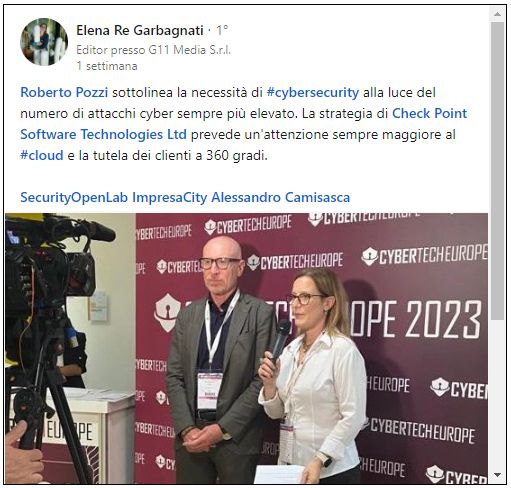Open the Roberto Pozzi mention link
Screen dimensions: 511x488
(x=64, y=92)
